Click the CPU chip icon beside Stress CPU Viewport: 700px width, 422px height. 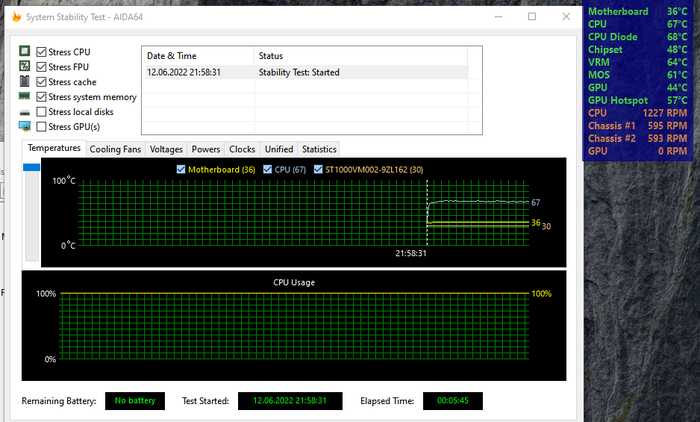click(25, 51)
